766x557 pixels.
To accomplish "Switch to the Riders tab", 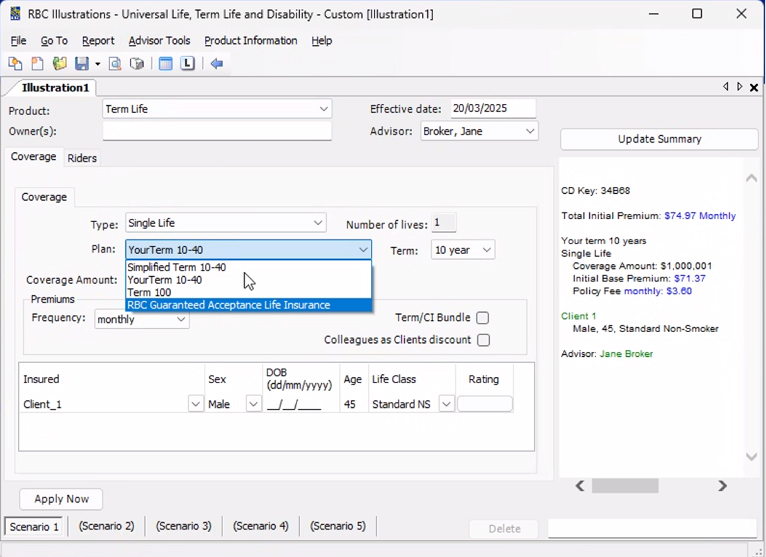I will point(82,158).
